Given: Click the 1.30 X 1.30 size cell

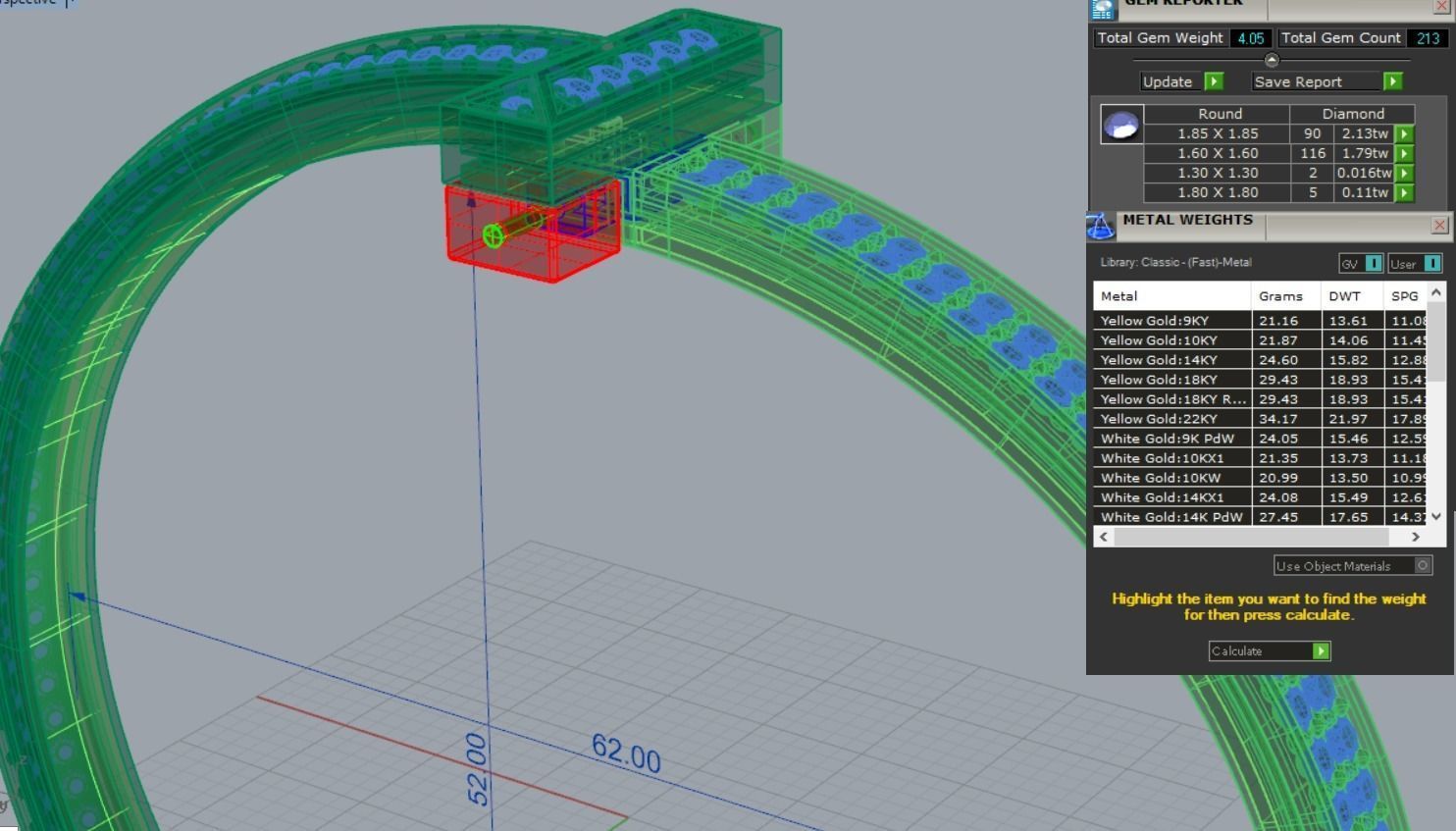Looking at the screenshot, I should click(x=1218, y=174).
